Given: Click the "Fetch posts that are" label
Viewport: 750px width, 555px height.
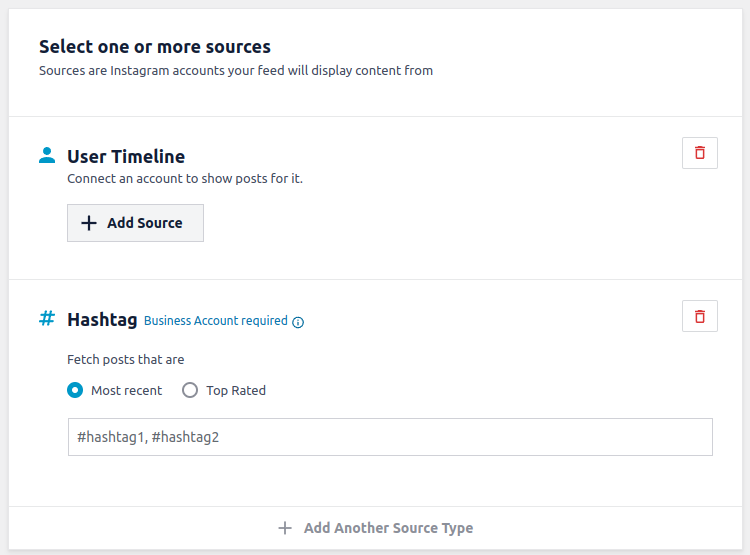Looking at the screenshot, I should tap(126, 360).
